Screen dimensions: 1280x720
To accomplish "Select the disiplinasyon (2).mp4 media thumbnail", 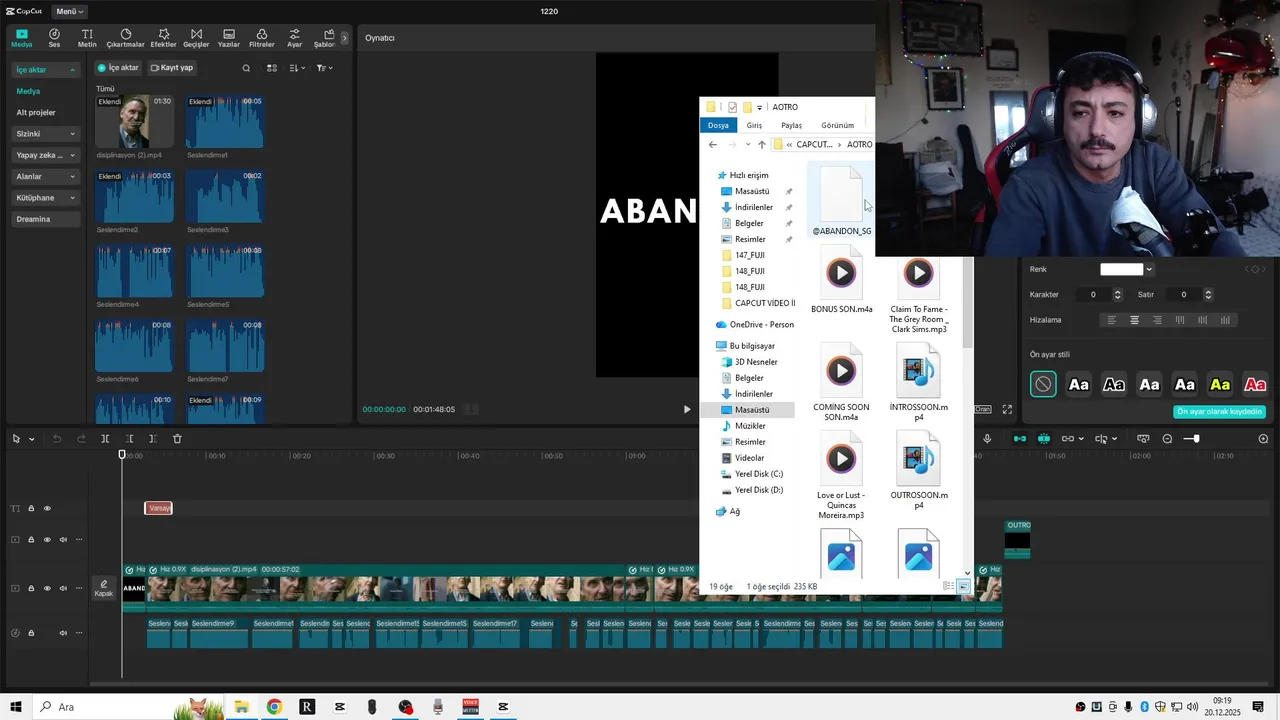I will tap(134, 122).
